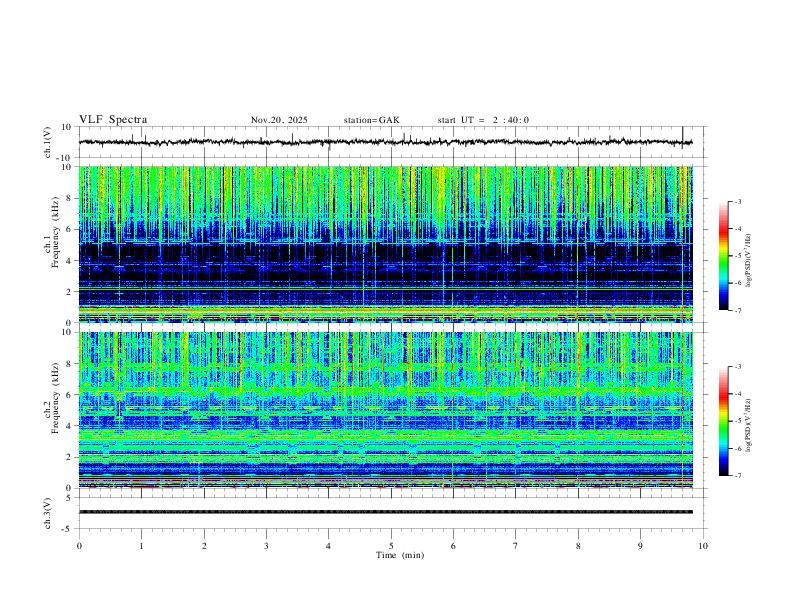Screen dimensions: 792x612
Task: Click the '-3' label on ch.2 colorbar
Action: (738, 367)
